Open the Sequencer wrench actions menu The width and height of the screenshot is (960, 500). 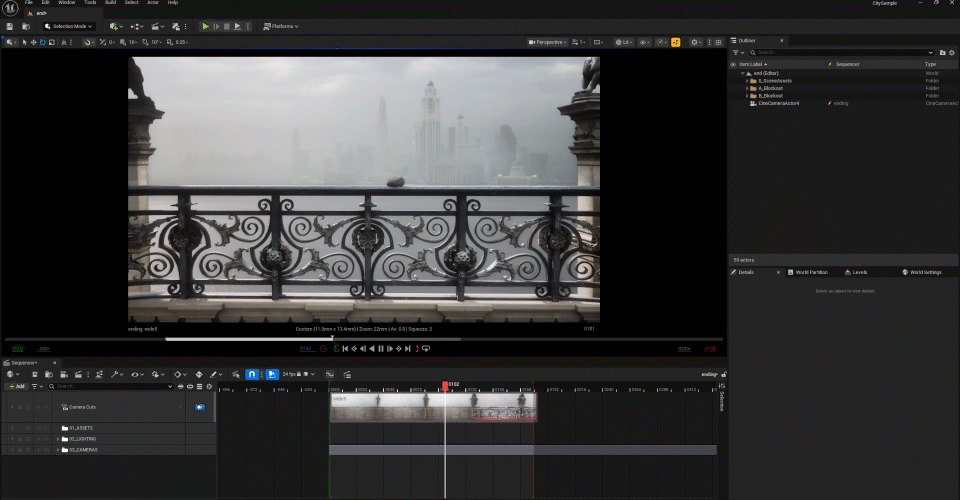pos(115,375)
